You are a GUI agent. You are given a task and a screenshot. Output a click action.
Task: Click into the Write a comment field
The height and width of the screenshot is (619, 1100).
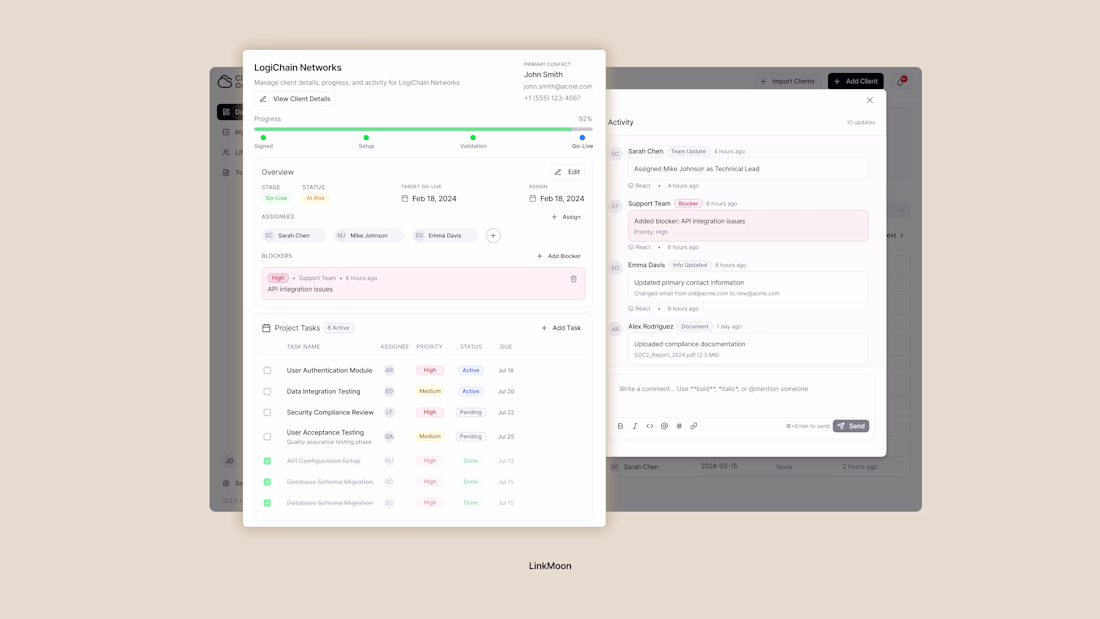coord(744,396)
